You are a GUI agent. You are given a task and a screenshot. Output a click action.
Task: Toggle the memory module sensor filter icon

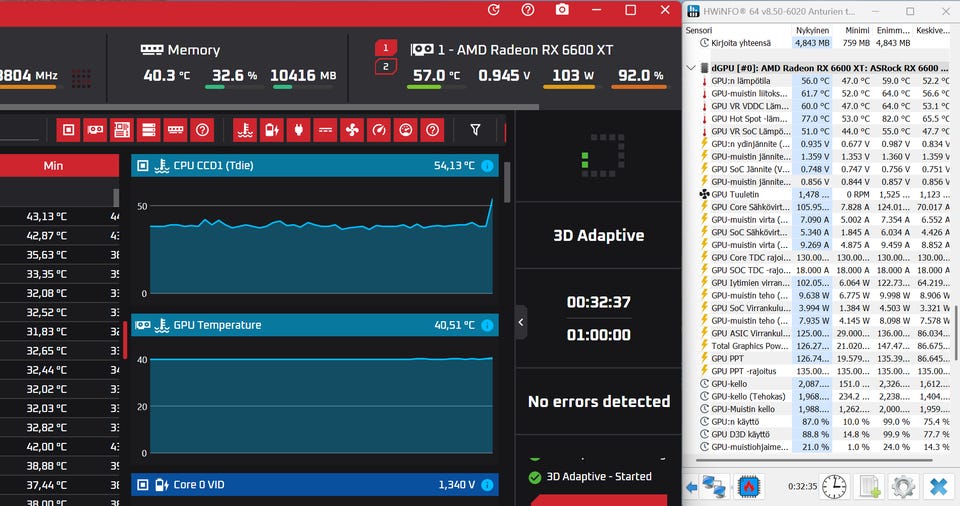point(176,130)
